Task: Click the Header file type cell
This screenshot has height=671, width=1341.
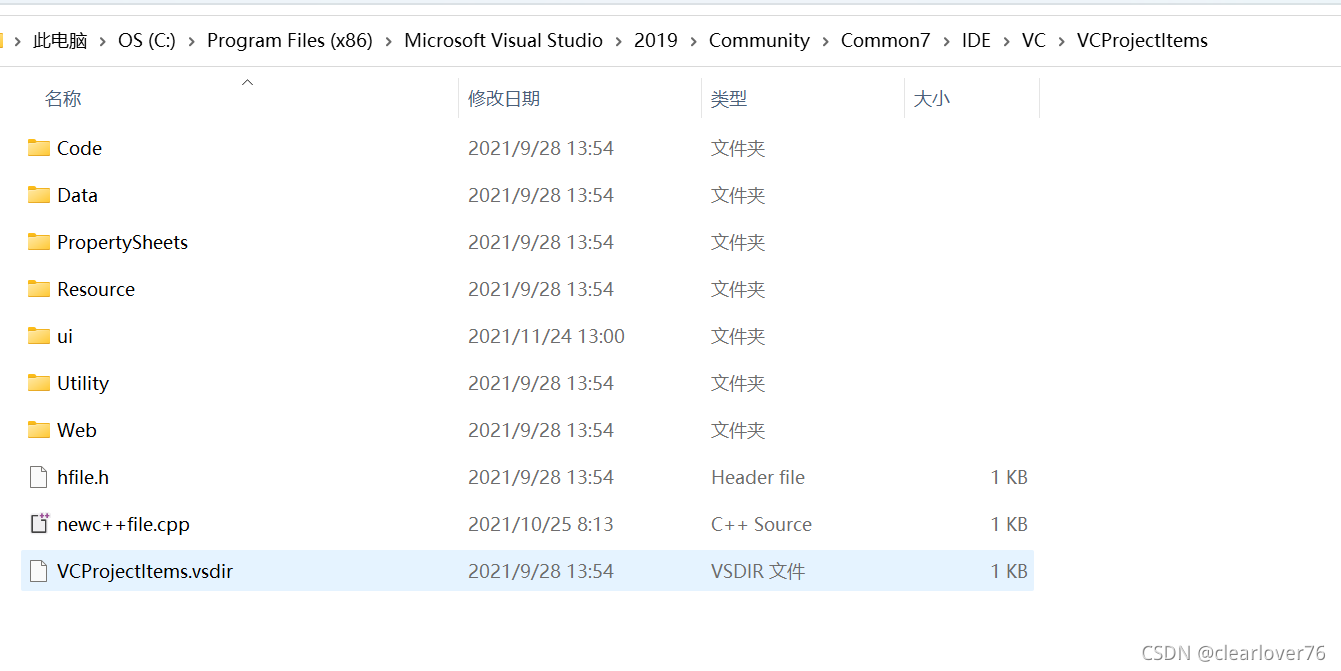Action: [758, 477]
